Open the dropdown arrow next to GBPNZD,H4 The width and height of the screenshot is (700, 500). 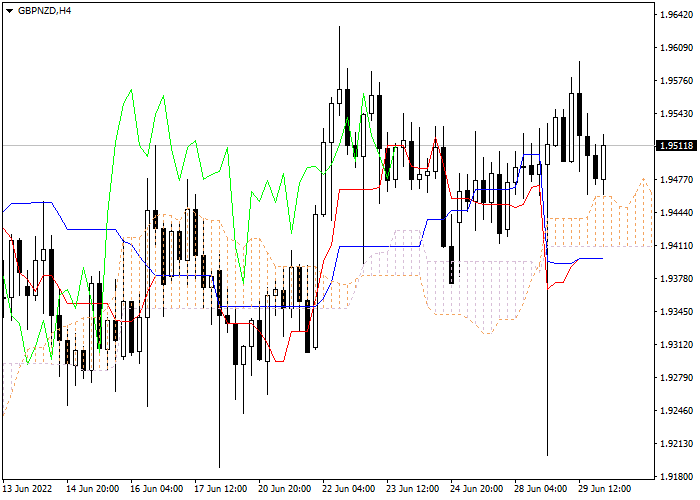tap(9, 11)
